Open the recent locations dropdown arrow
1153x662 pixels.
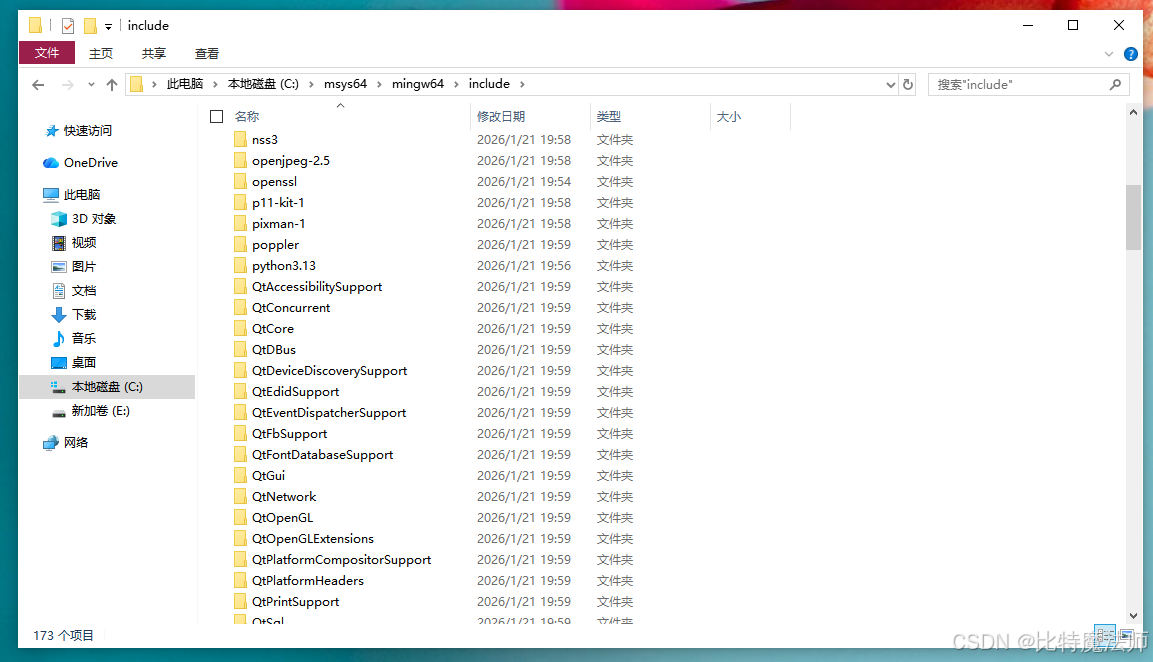pyautogui.click(x=91, y=85)
